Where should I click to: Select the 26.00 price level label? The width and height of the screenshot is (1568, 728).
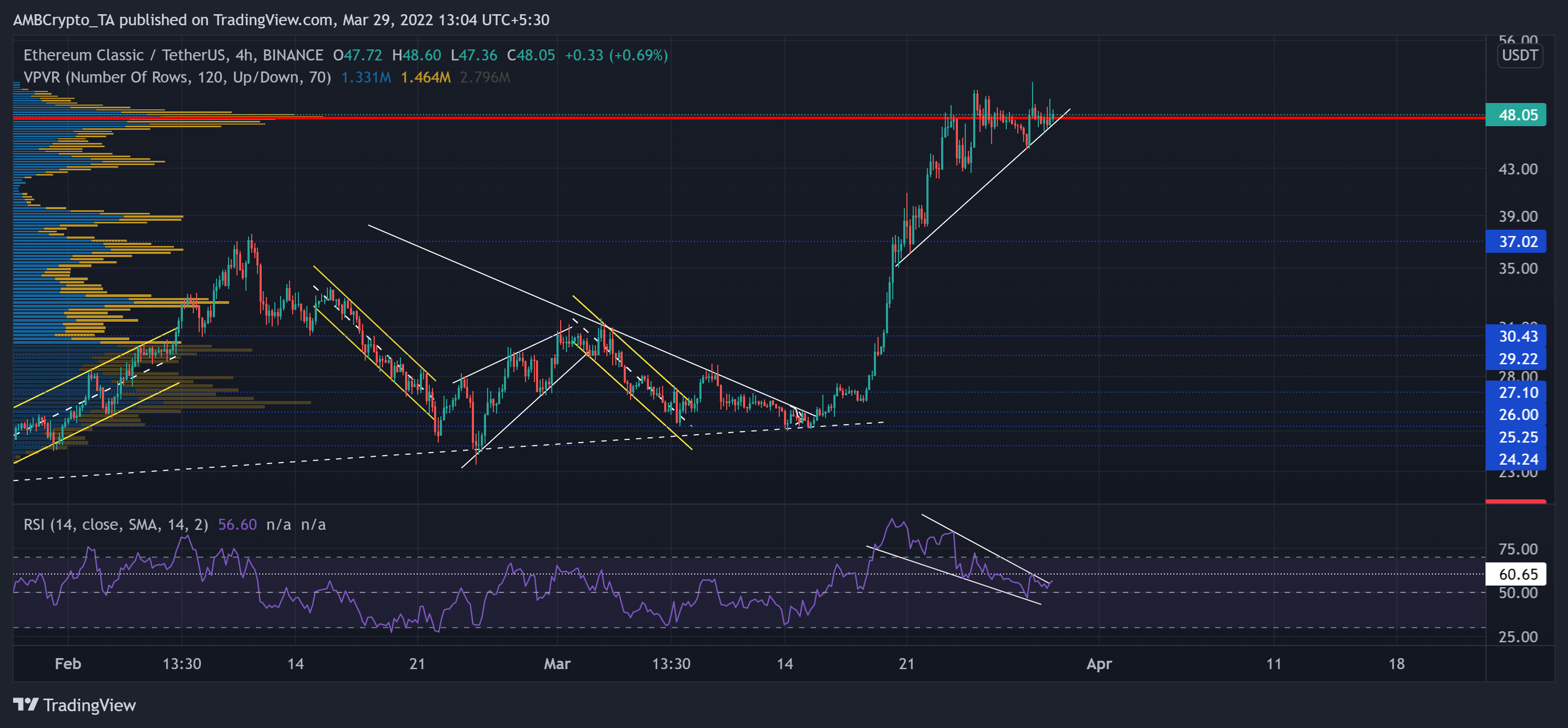pyautogui.click(x=1515, y=415)
